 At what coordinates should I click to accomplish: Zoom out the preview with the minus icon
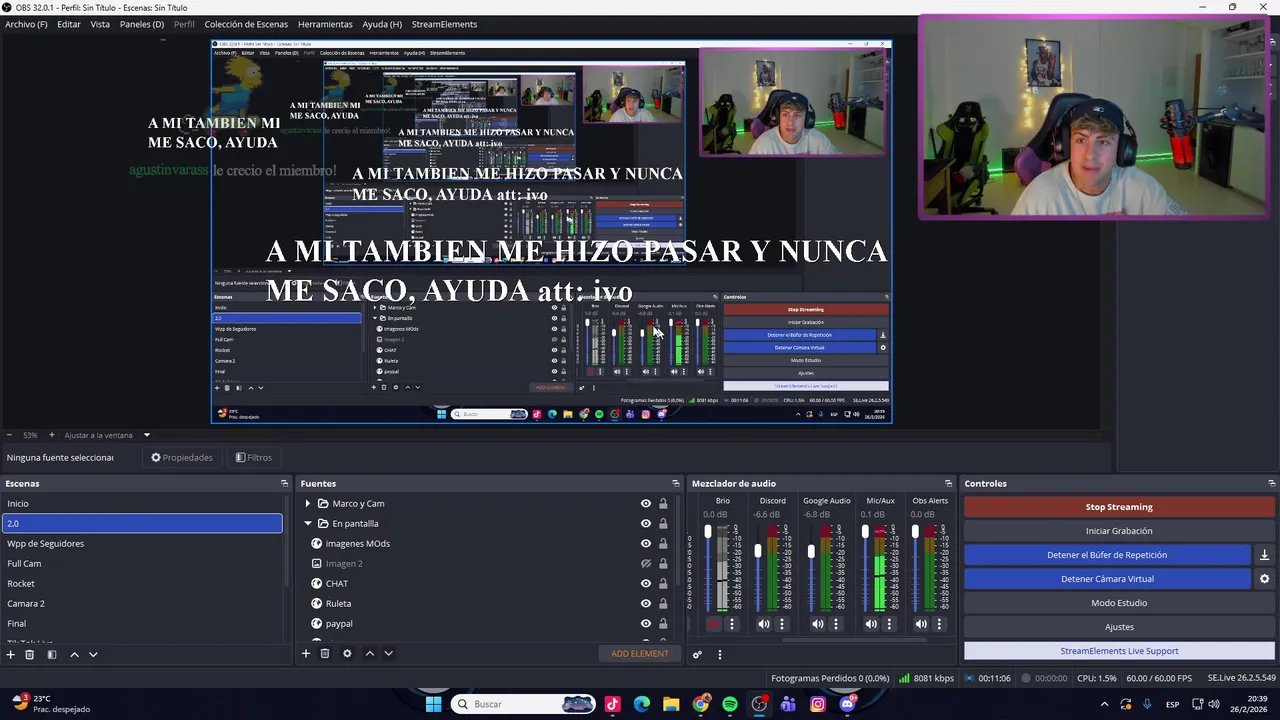[10, 435]
